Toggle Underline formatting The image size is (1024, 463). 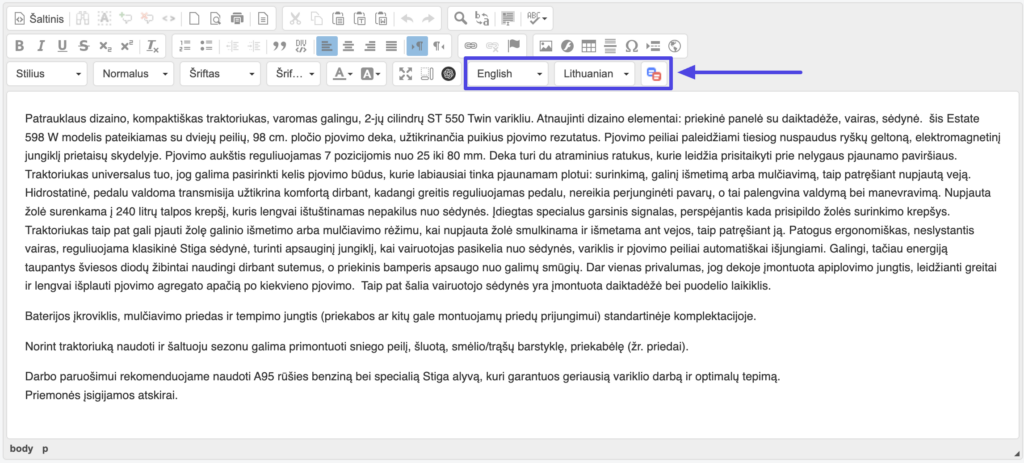point(62,46)
